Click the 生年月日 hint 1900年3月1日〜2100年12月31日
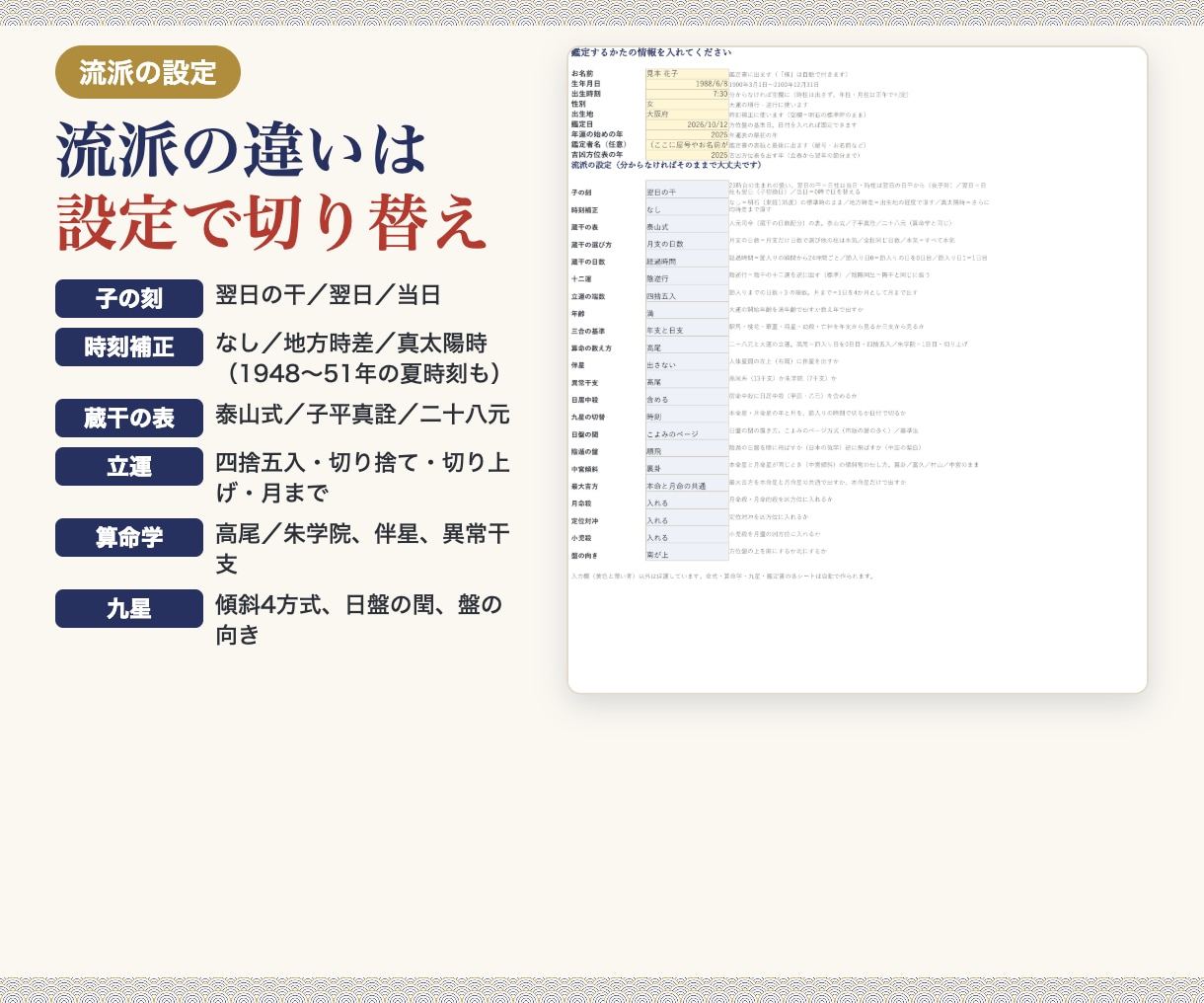This screenshot has height=1003, width=1204. pos(774,84)
